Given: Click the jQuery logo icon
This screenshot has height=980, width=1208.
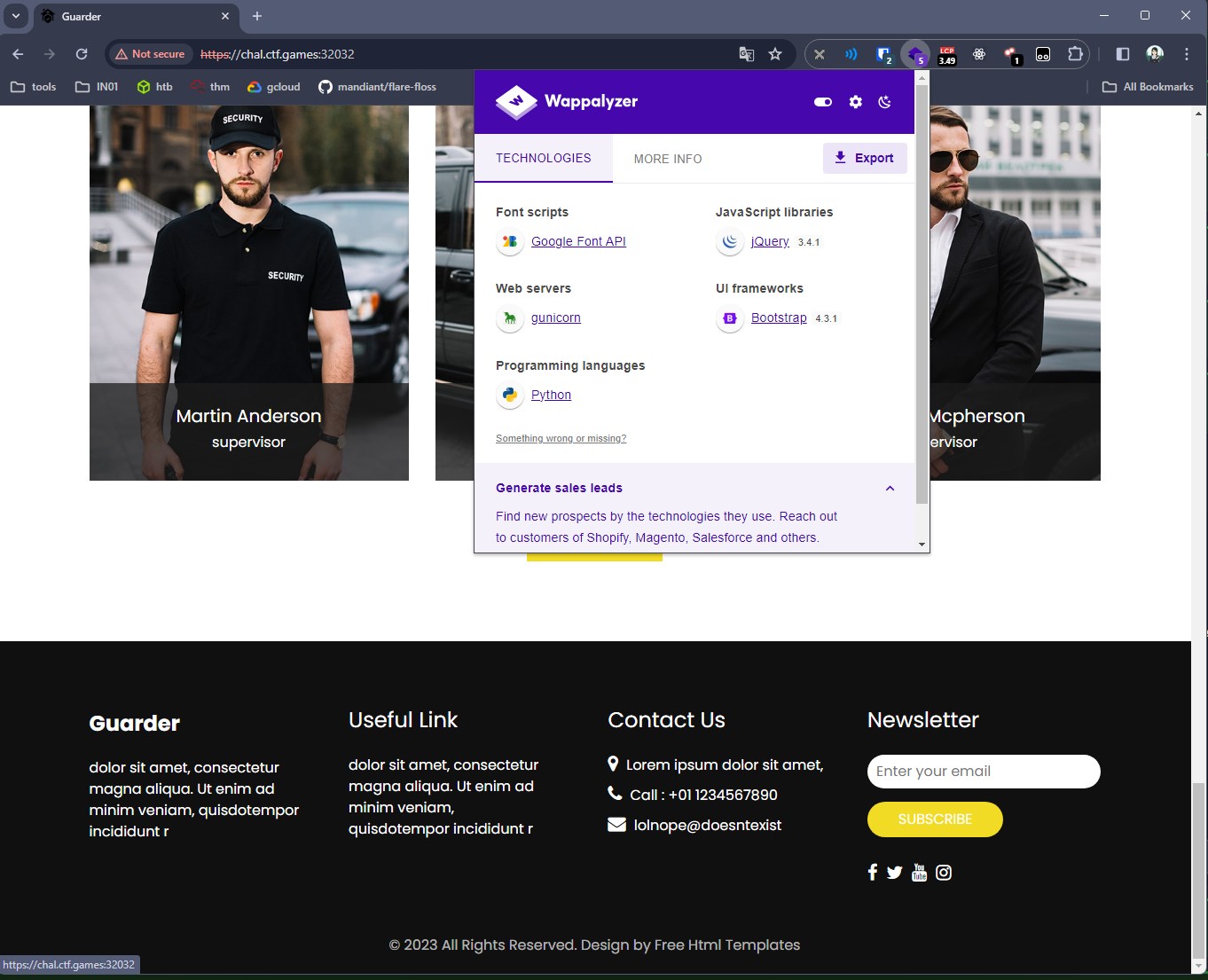Looking at the screenshot, I should [730, 241].
